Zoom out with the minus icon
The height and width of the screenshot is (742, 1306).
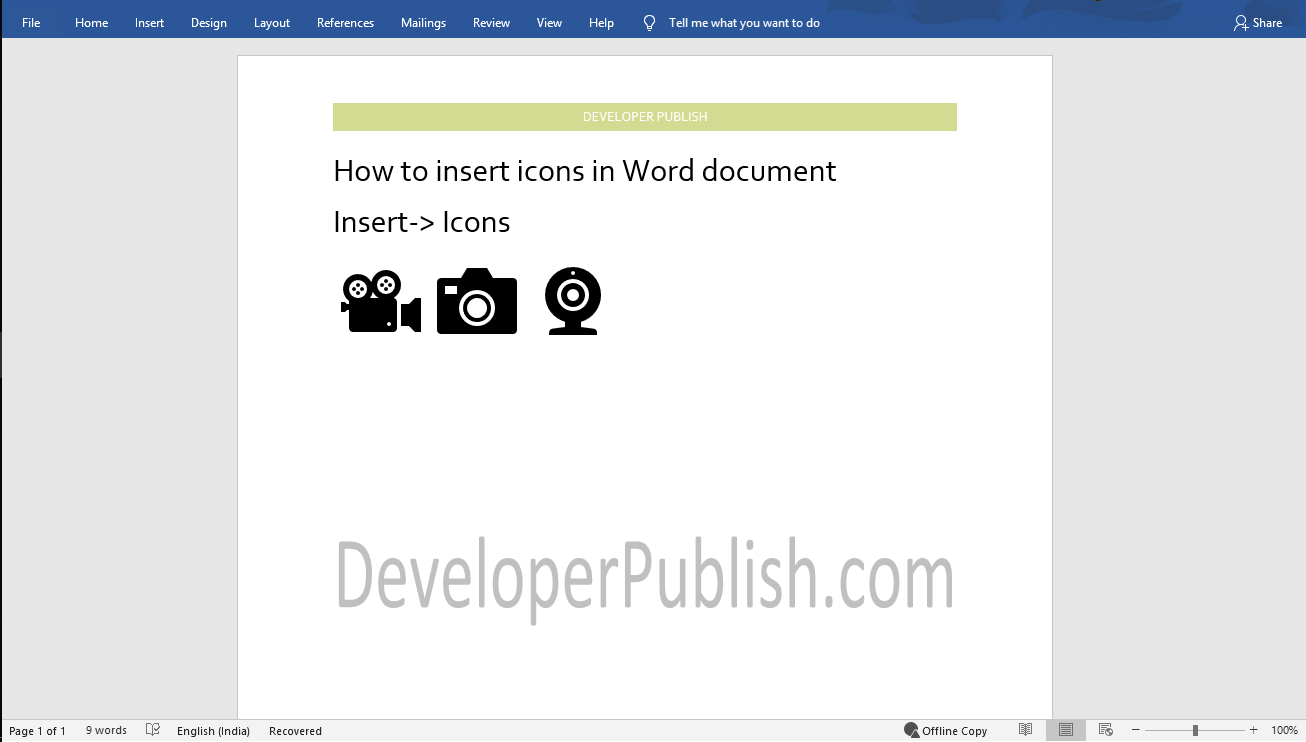coord(1136,730)
